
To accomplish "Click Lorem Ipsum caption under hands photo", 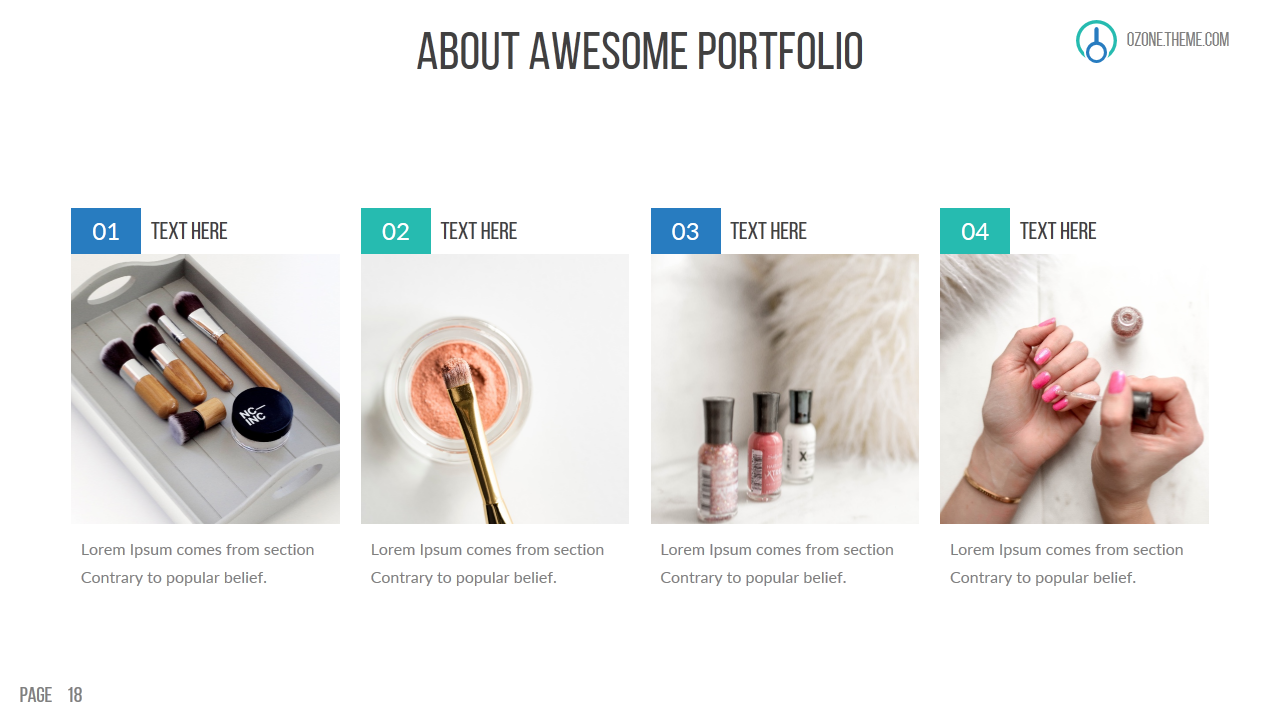I will (1067, 563).
